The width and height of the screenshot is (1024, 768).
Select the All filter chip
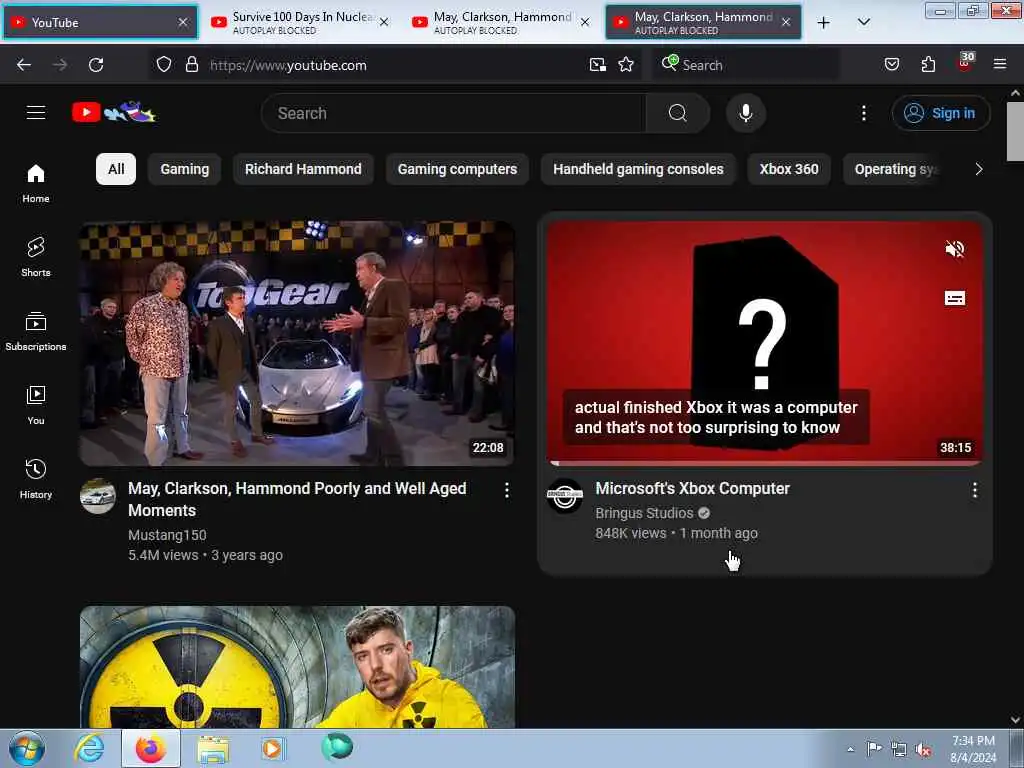click(x=116, y=169)
